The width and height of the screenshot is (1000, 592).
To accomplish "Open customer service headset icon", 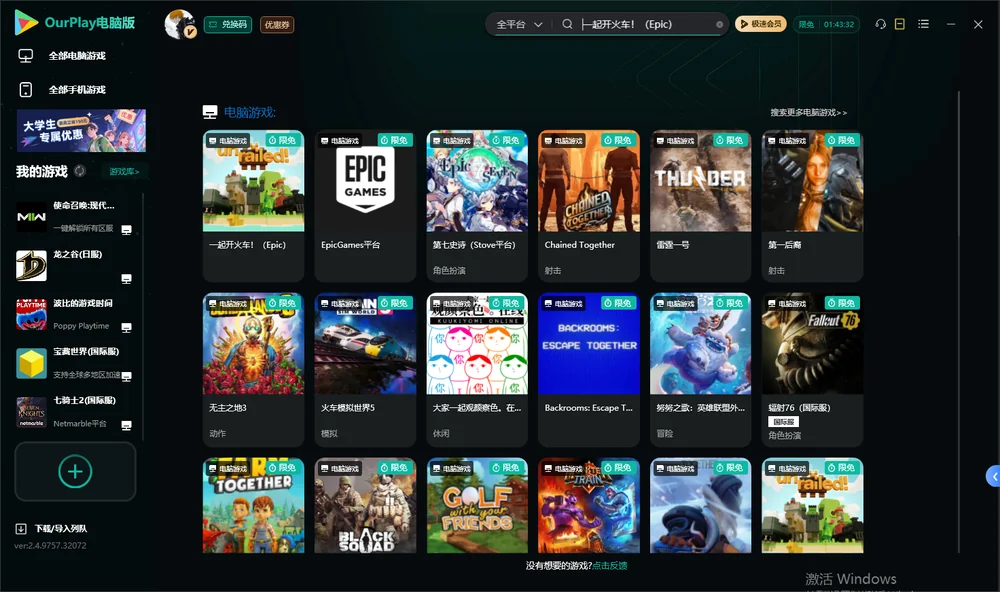I will click(881, 24).
